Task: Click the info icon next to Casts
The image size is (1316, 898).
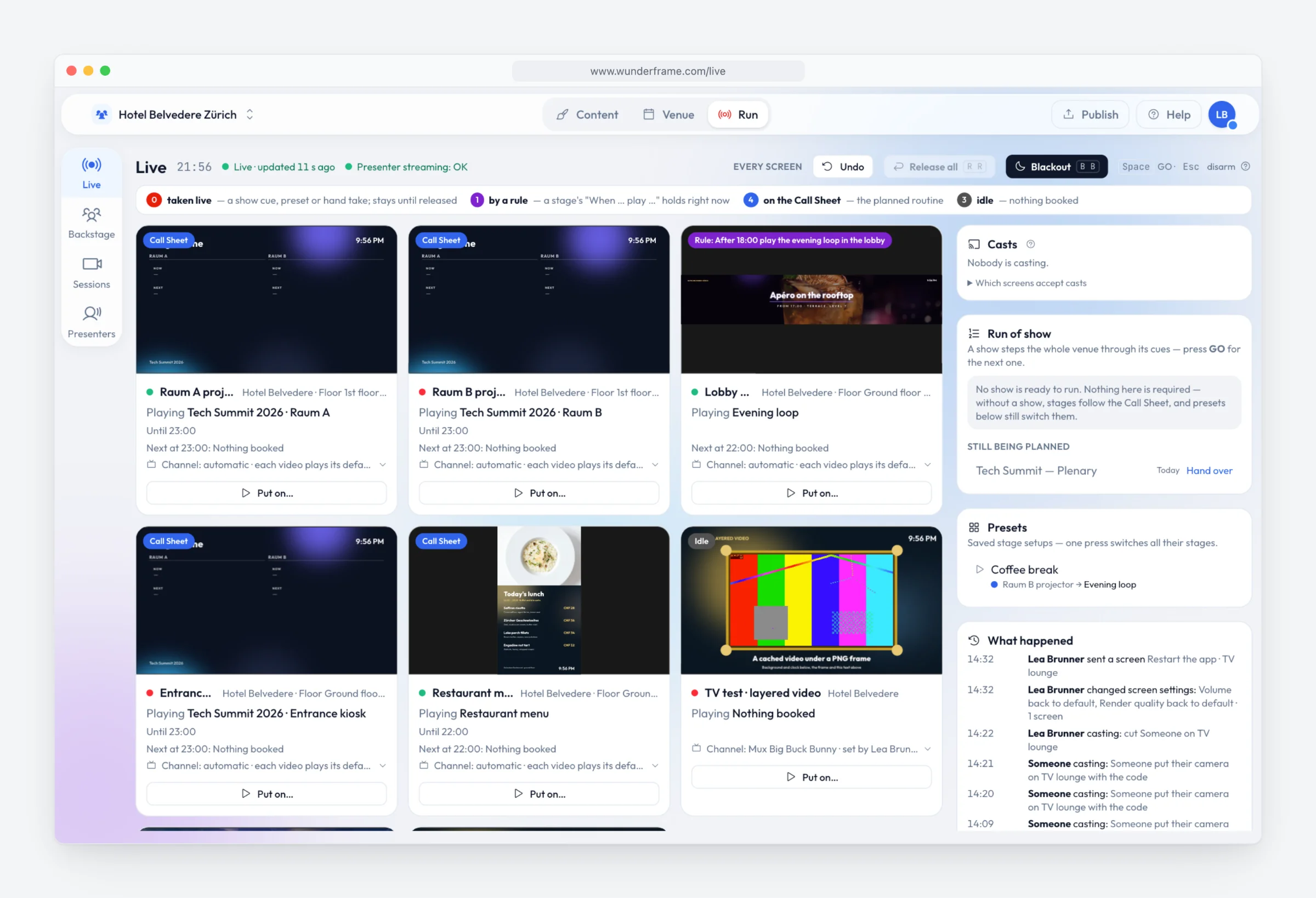Action: pyautogui.click(x=1031, y=244)
